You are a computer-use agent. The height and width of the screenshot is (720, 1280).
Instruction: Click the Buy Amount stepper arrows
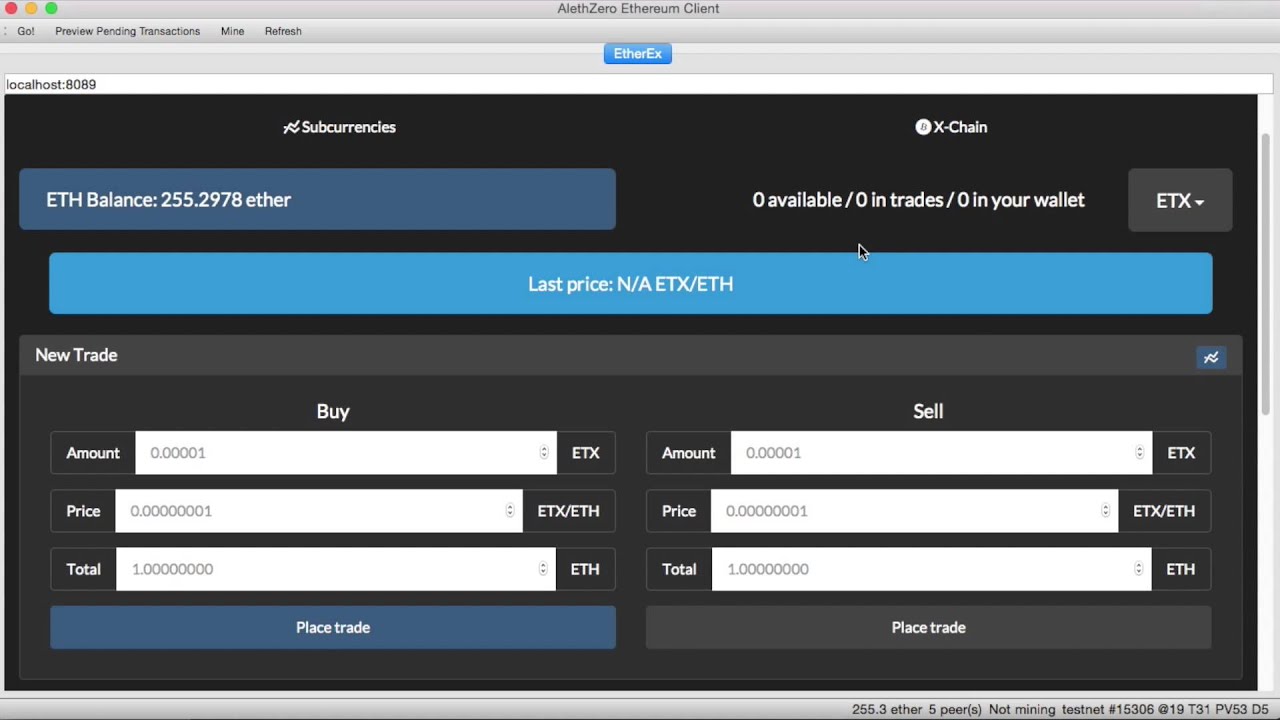(x=544, y=453)
